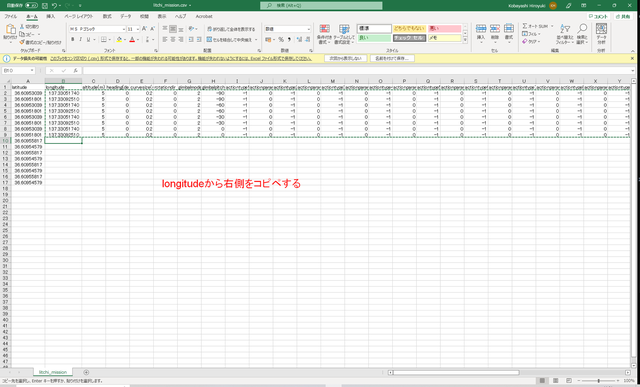
Task: Open the font size dropdown showing 11
Action: (138, 29)
